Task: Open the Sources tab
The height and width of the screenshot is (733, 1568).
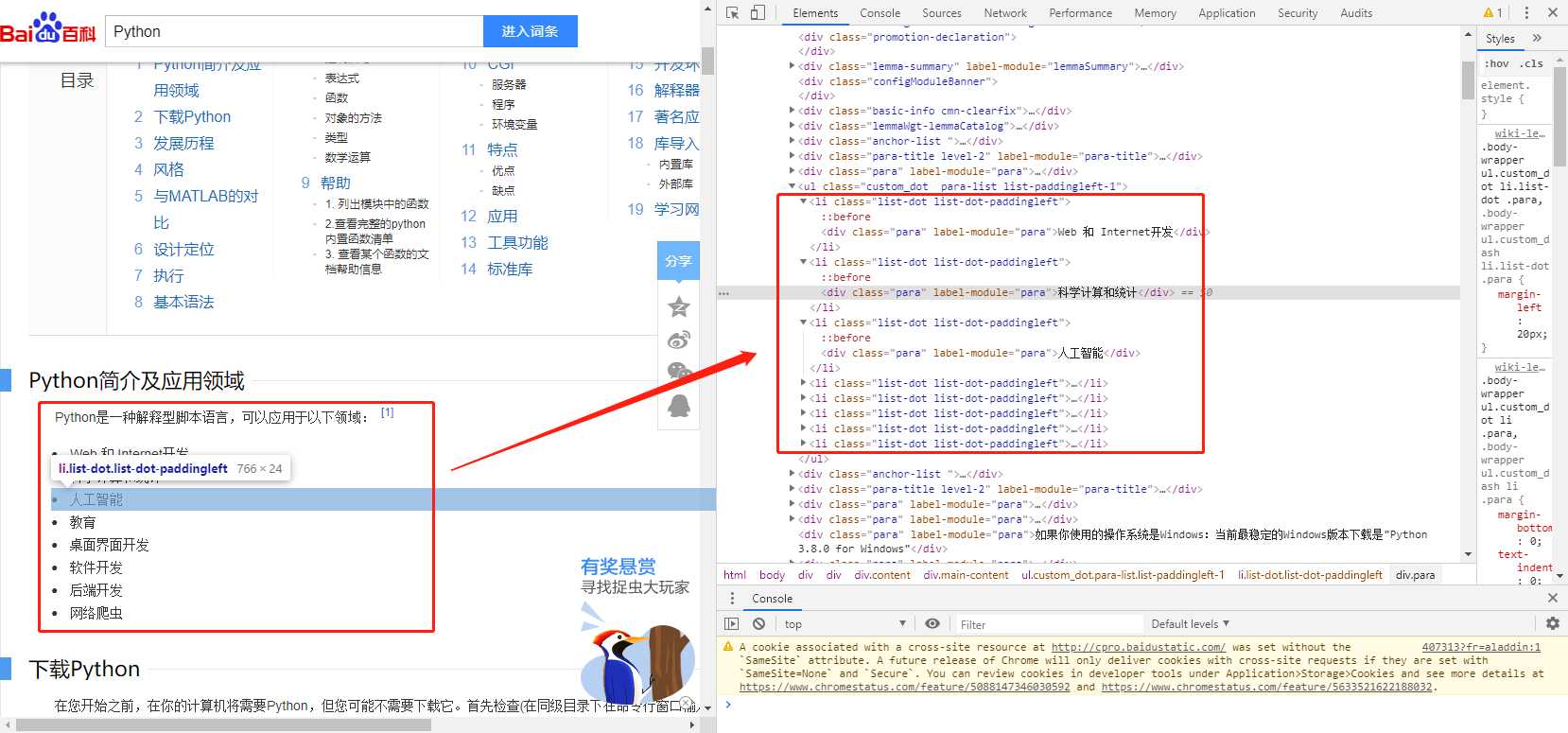Action: pos(942,13)
